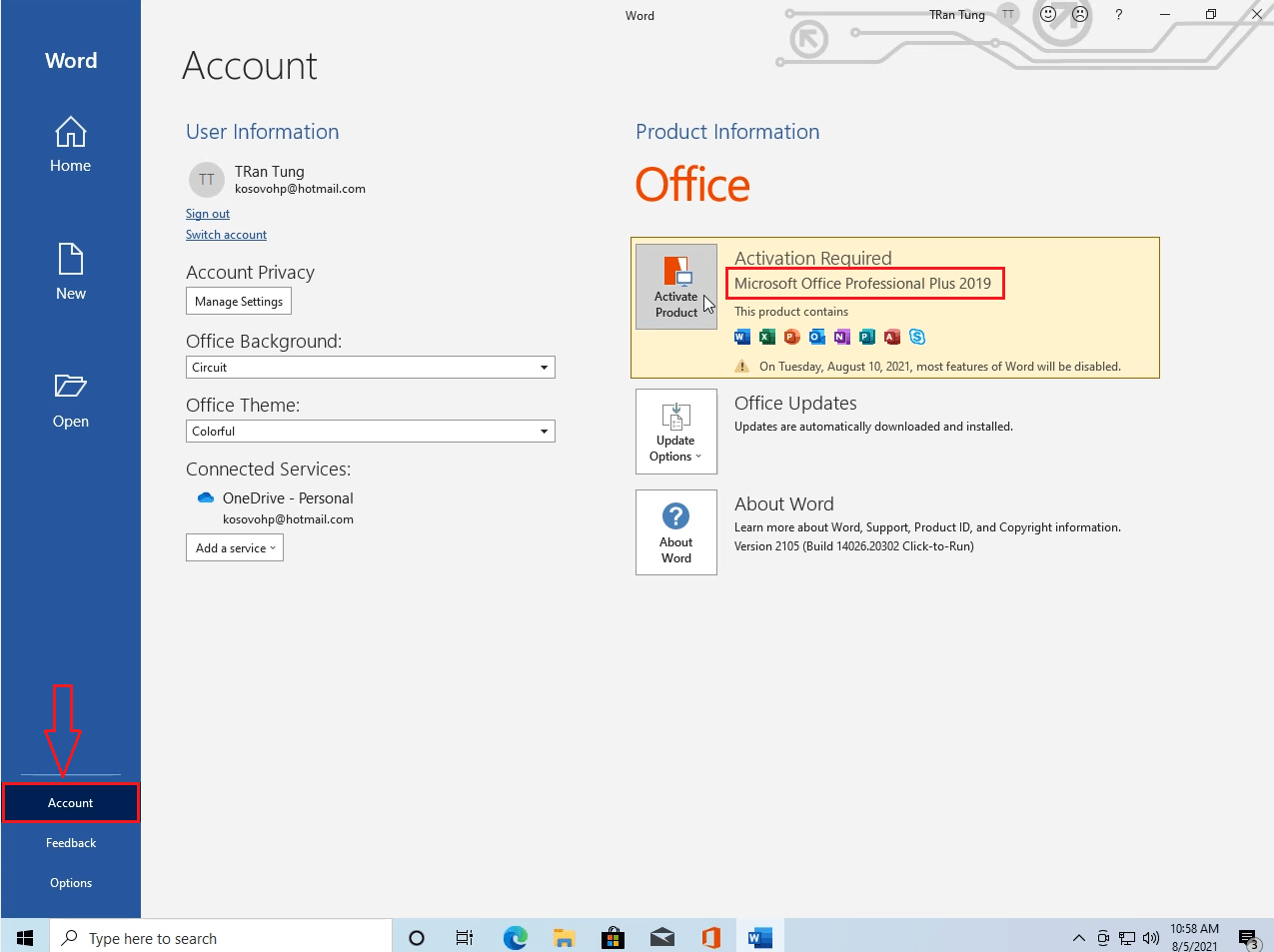Viewport: 1274px width, 952px height.
Task: Click the network tray icon
Action: point(1127,938)
